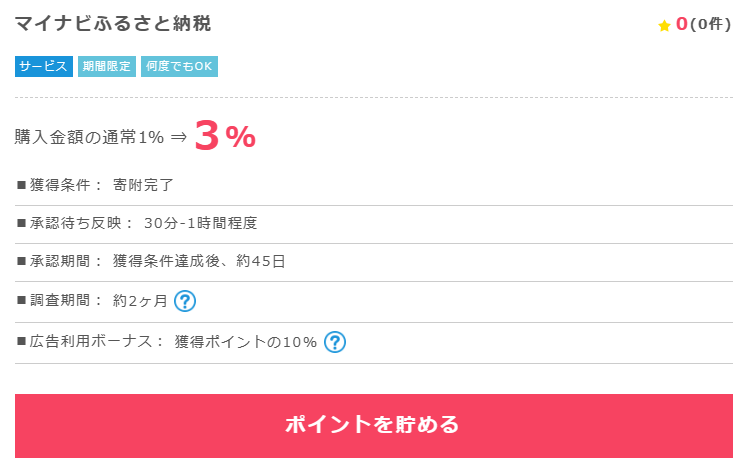
Task: Click the 寄附完了 condition text
Action: (x=143, y=185)
